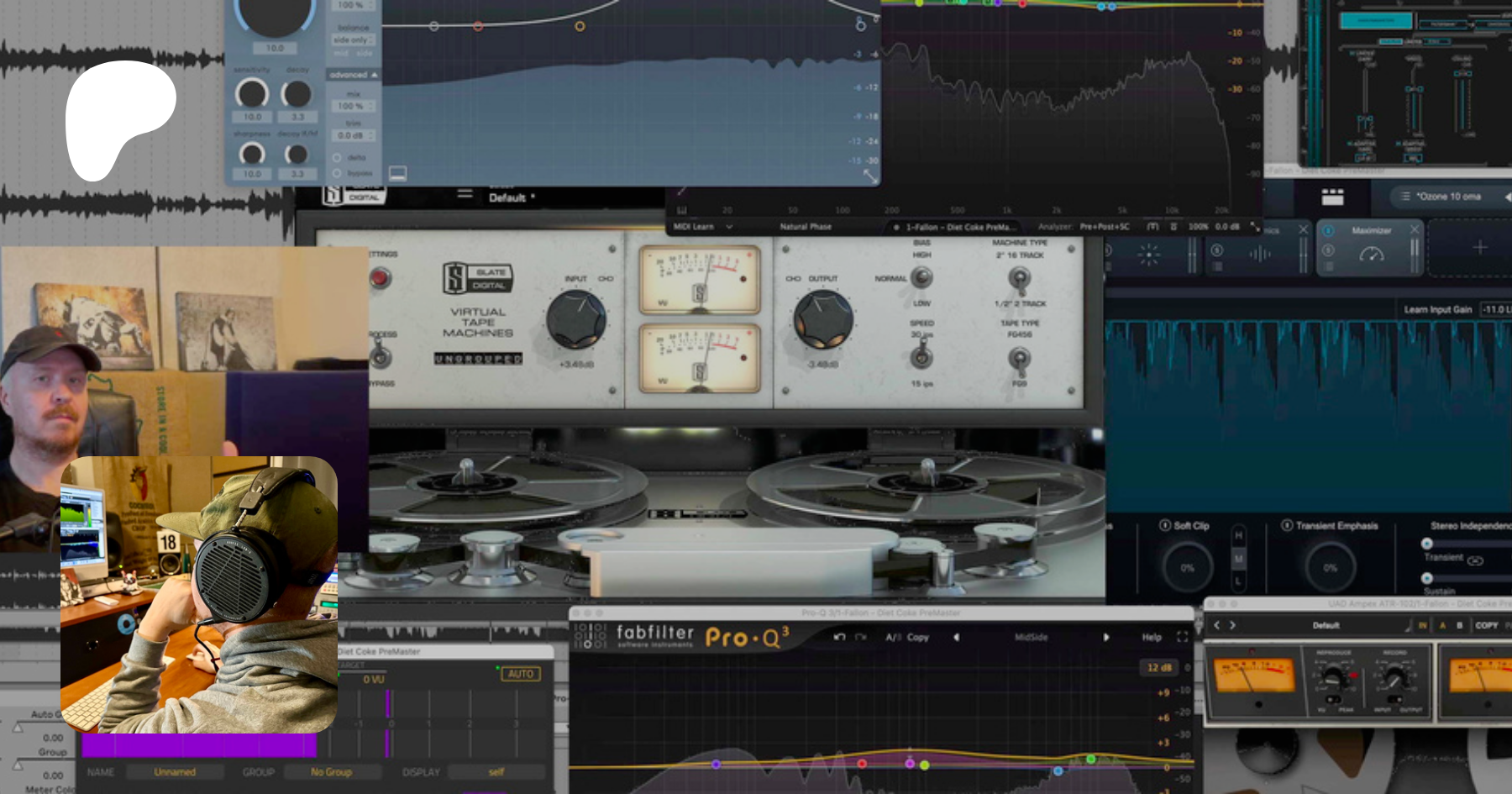Click the red EQ band node in Pro-Q 3
Screen dimensions: 1512x794
(862, 763)
